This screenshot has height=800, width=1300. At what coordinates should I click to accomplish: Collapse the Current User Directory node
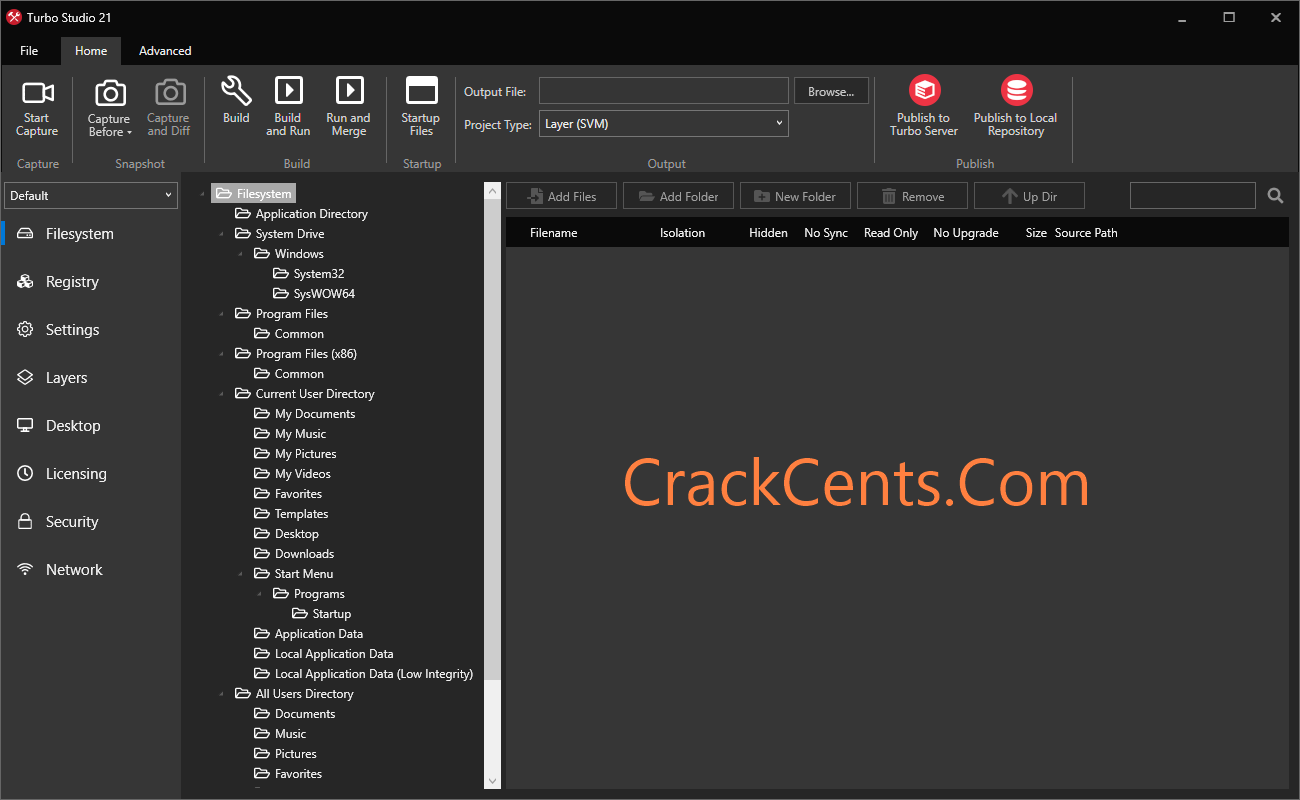tap(221, 394)
